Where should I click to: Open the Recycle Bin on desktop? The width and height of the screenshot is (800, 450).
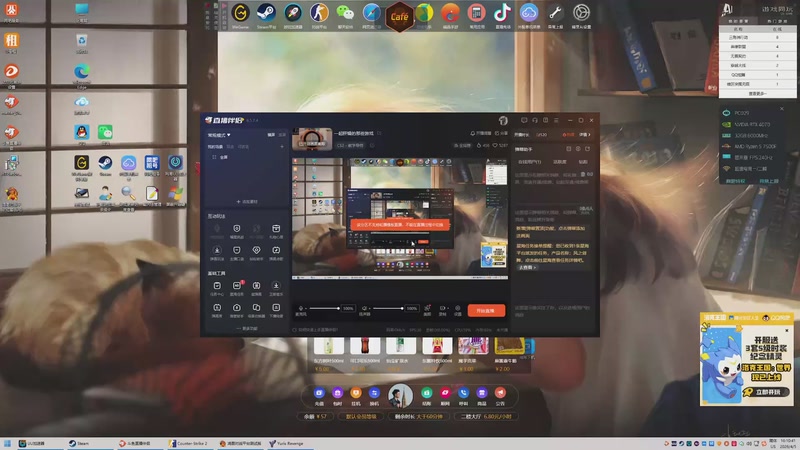pos(82,40)
